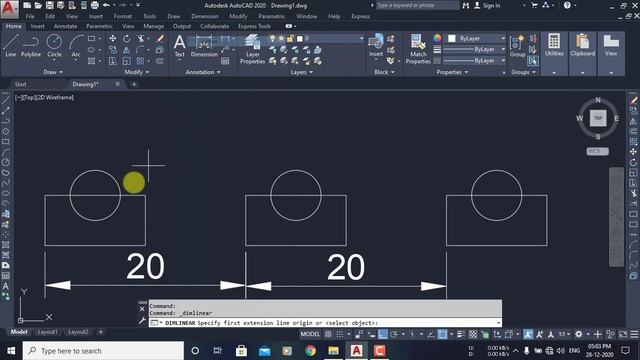
Task: Click the Trim tool icon
Action: [140, 38]
